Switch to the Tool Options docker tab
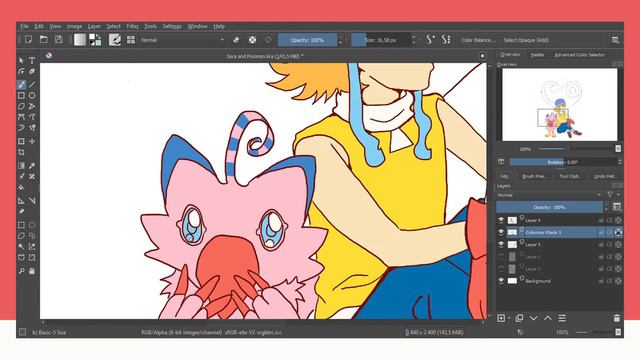Viewport: 640px width, 360px height. (570, 176)
